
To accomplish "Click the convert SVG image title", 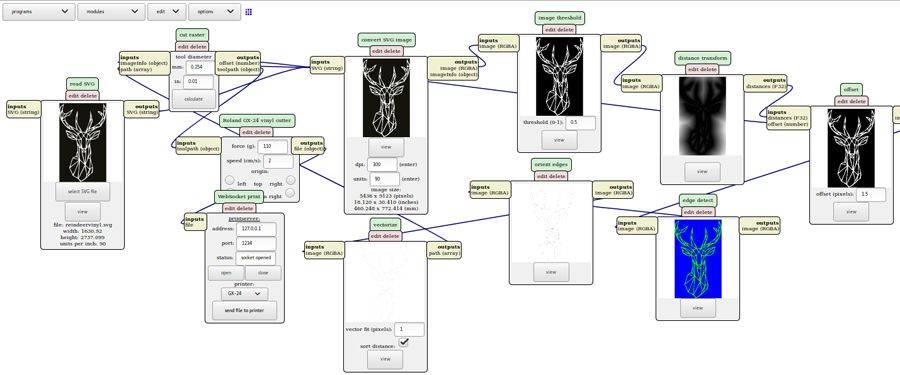I will tap(386, 40).
